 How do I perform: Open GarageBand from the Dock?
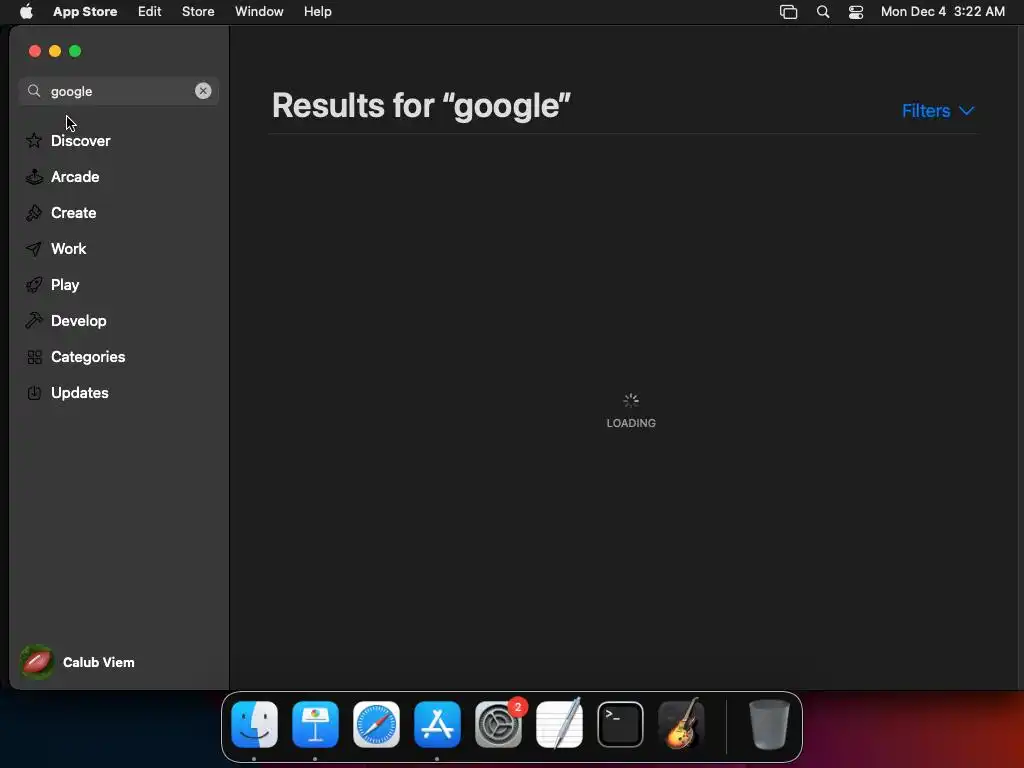pos(681,724)
